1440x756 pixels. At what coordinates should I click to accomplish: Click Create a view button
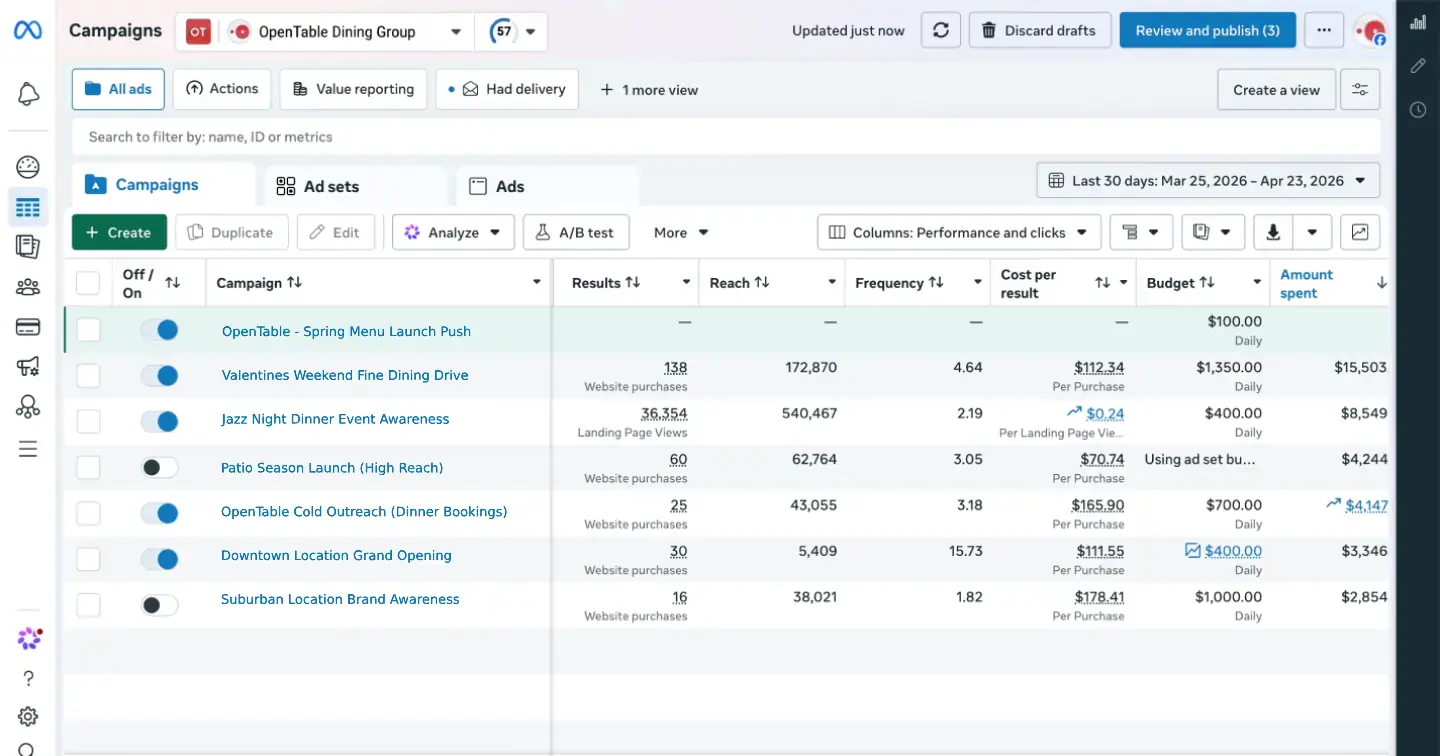[1275, 90]
